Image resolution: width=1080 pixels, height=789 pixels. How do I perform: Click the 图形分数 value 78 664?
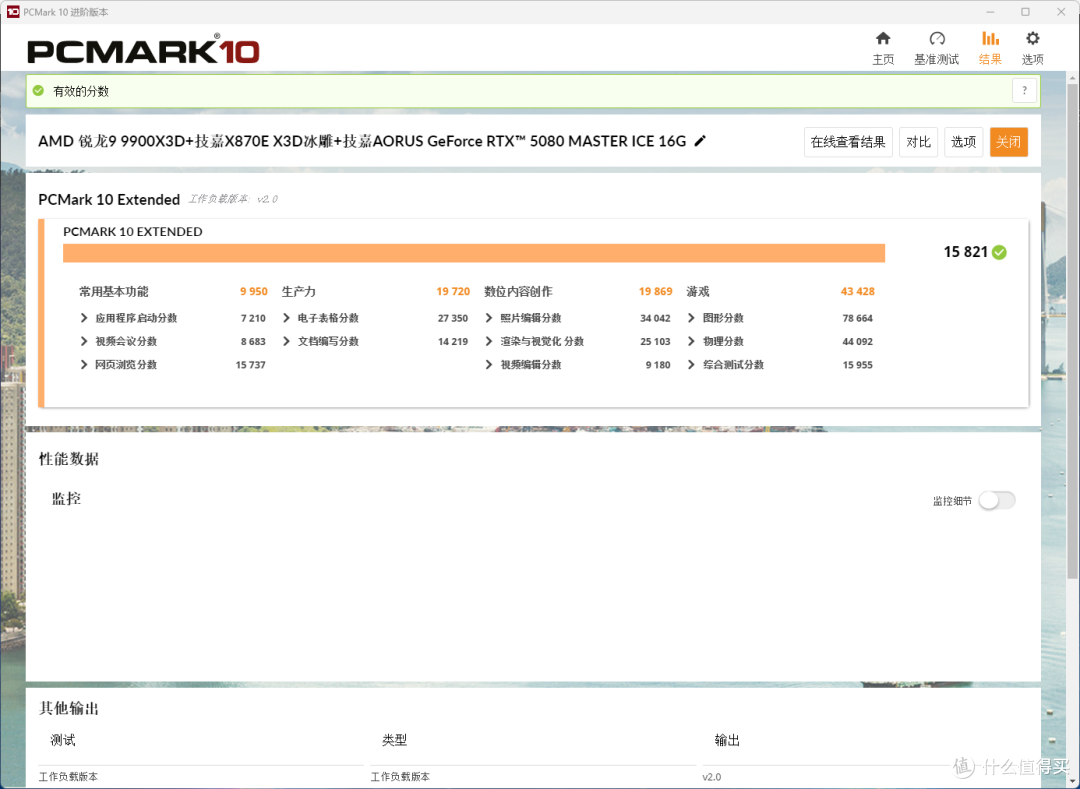coord(858,318)
